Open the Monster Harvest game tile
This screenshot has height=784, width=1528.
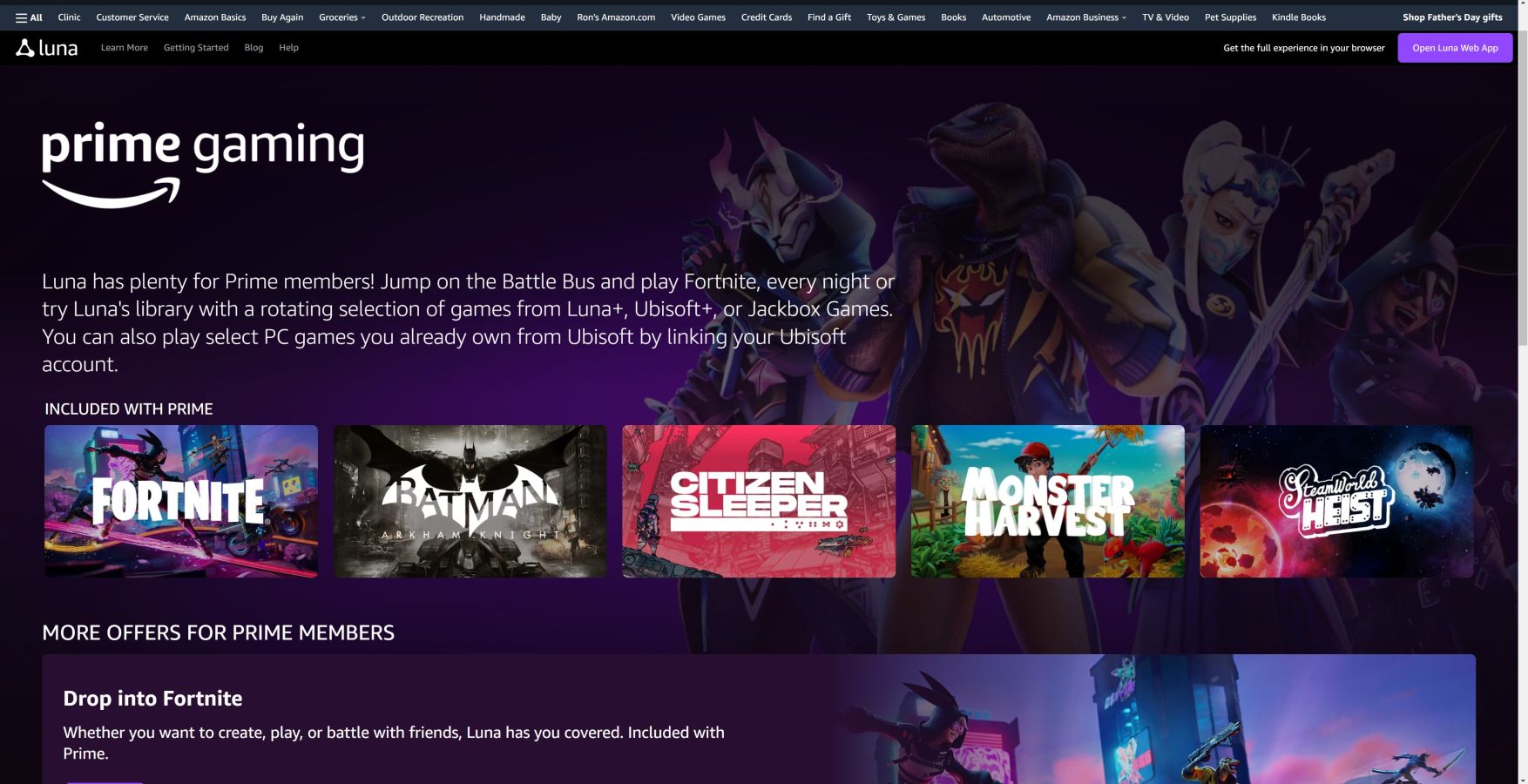pyautogui.click(x=1048, y=501)
